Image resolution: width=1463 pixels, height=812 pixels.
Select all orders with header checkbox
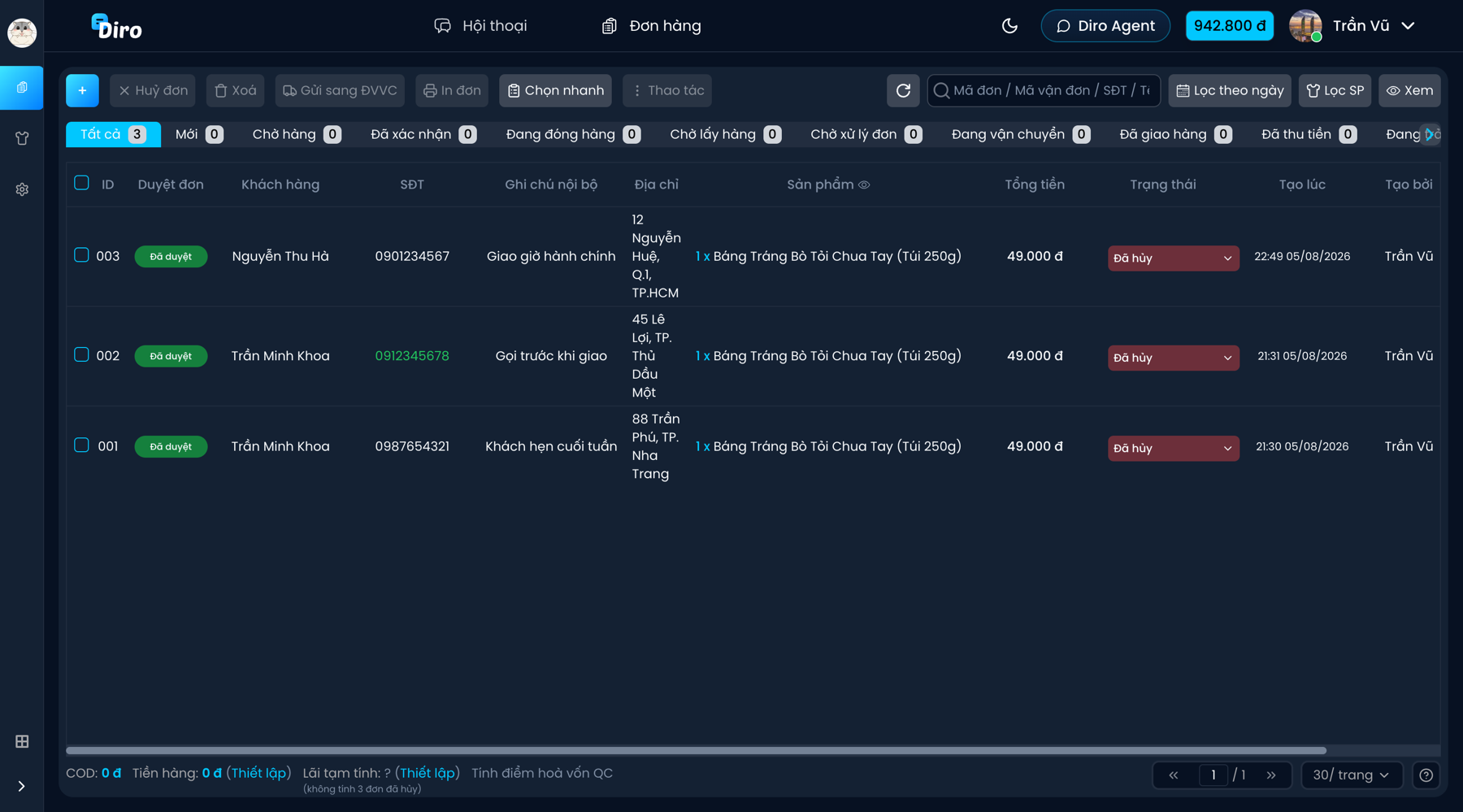tap(81, 183)
